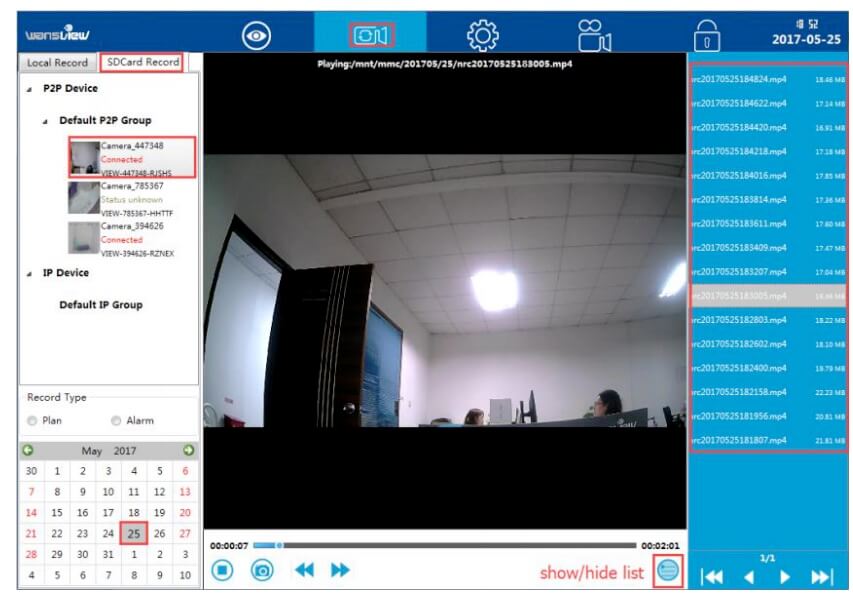Play file nrc20170525182158.mp4
This screenshot has height=601, width=853.
pos(768,392)
